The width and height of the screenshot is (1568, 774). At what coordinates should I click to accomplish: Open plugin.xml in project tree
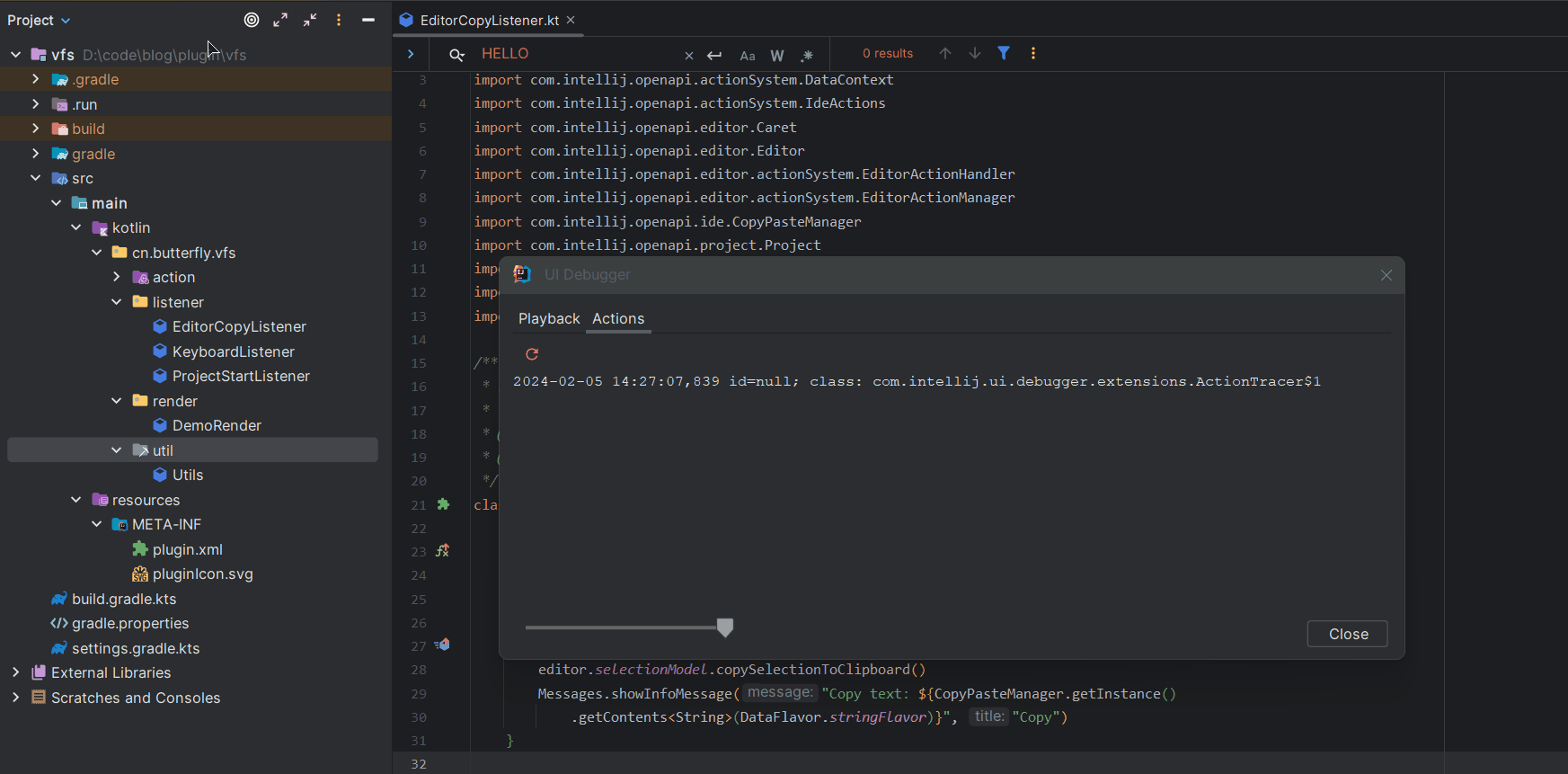[187, 549]
